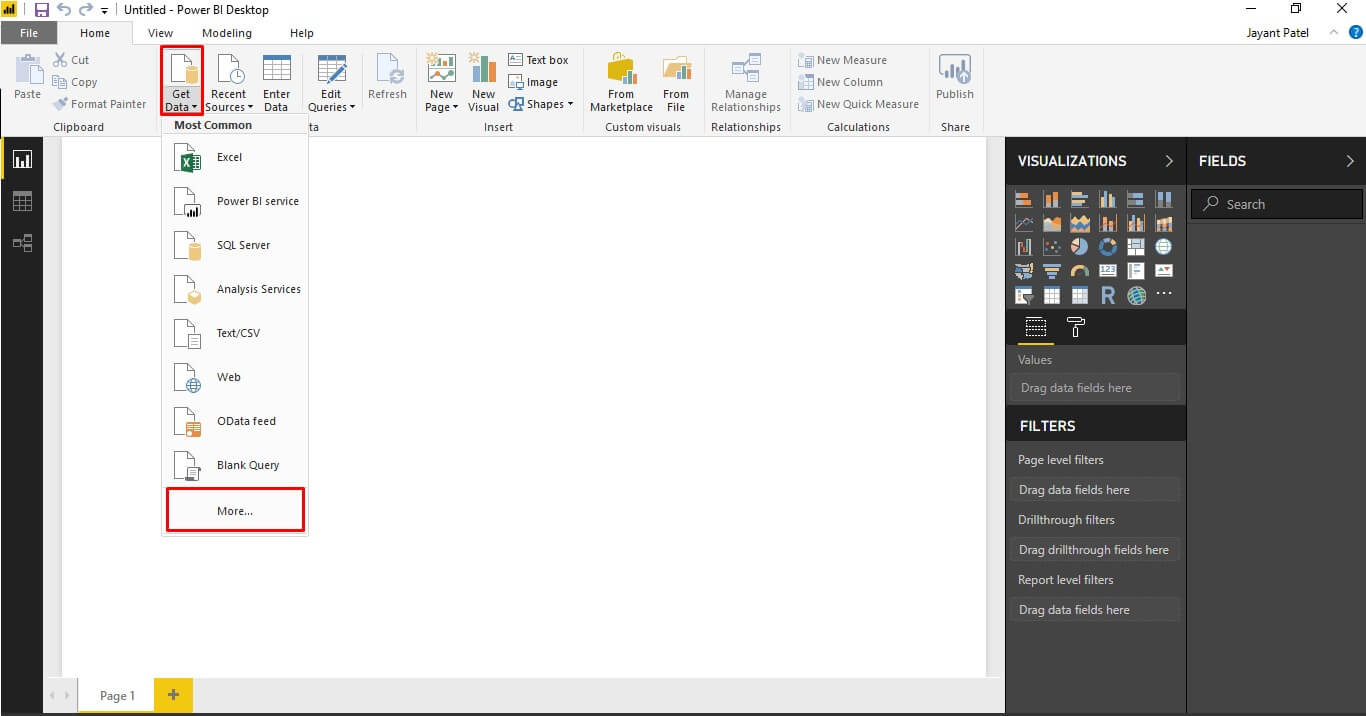Select the ArcGIS Maps visual
The image size is (1366, 716).
point(1136,295)
